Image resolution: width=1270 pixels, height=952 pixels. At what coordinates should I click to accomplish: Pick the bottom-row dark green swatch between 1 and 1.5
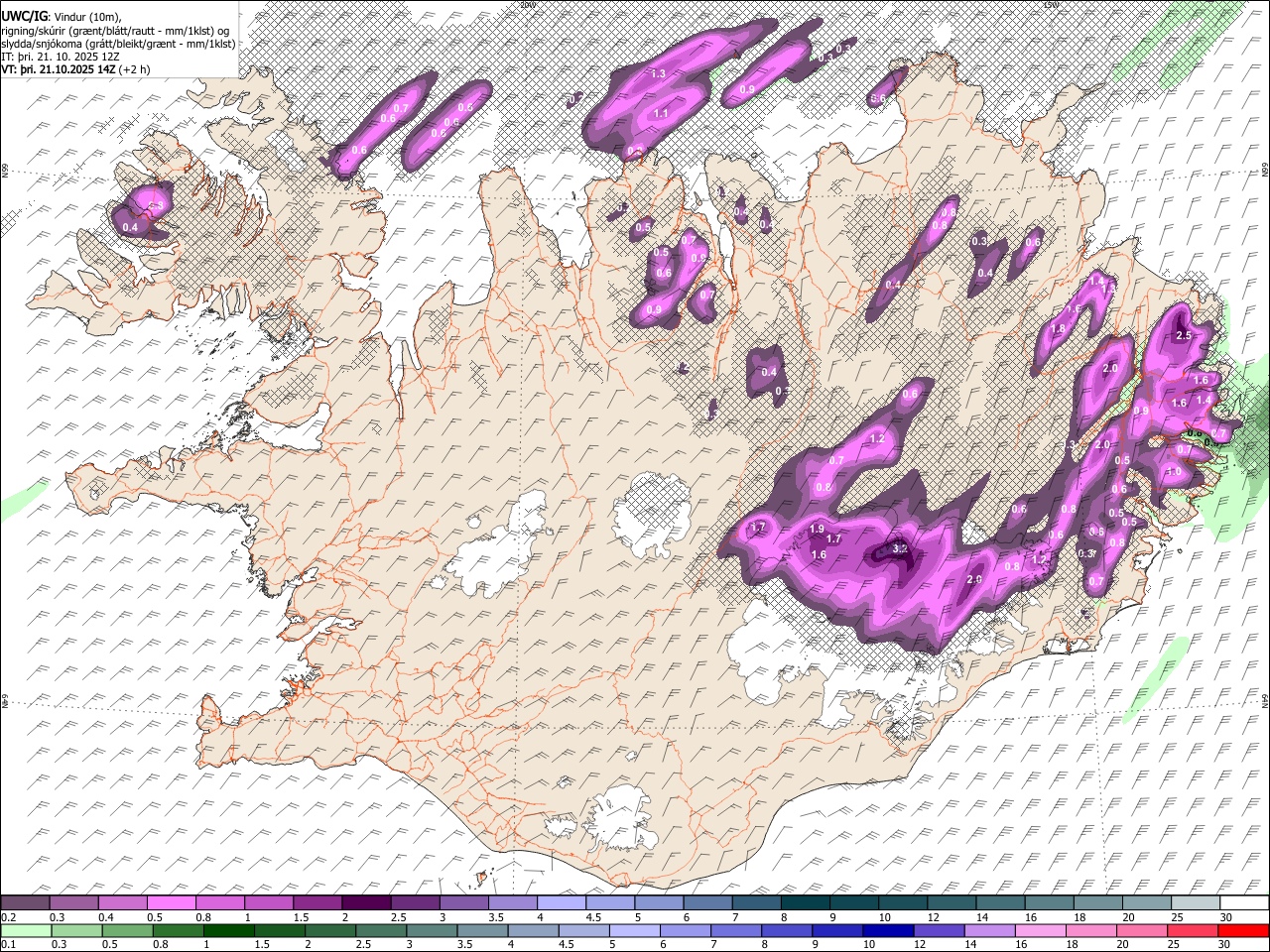(229, 930)
